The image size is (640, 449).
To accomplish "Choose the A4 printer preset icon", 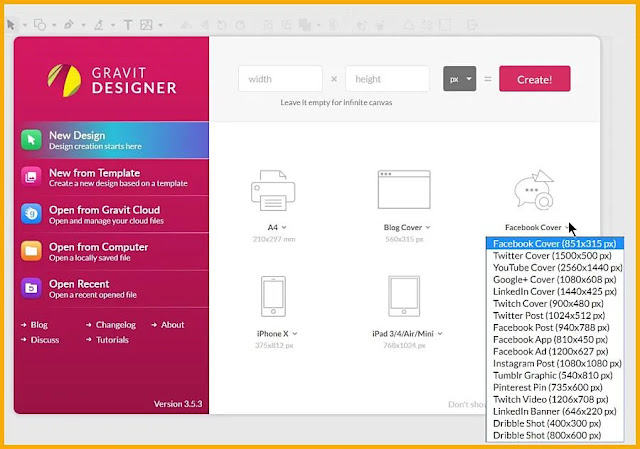I will point(273,190).
